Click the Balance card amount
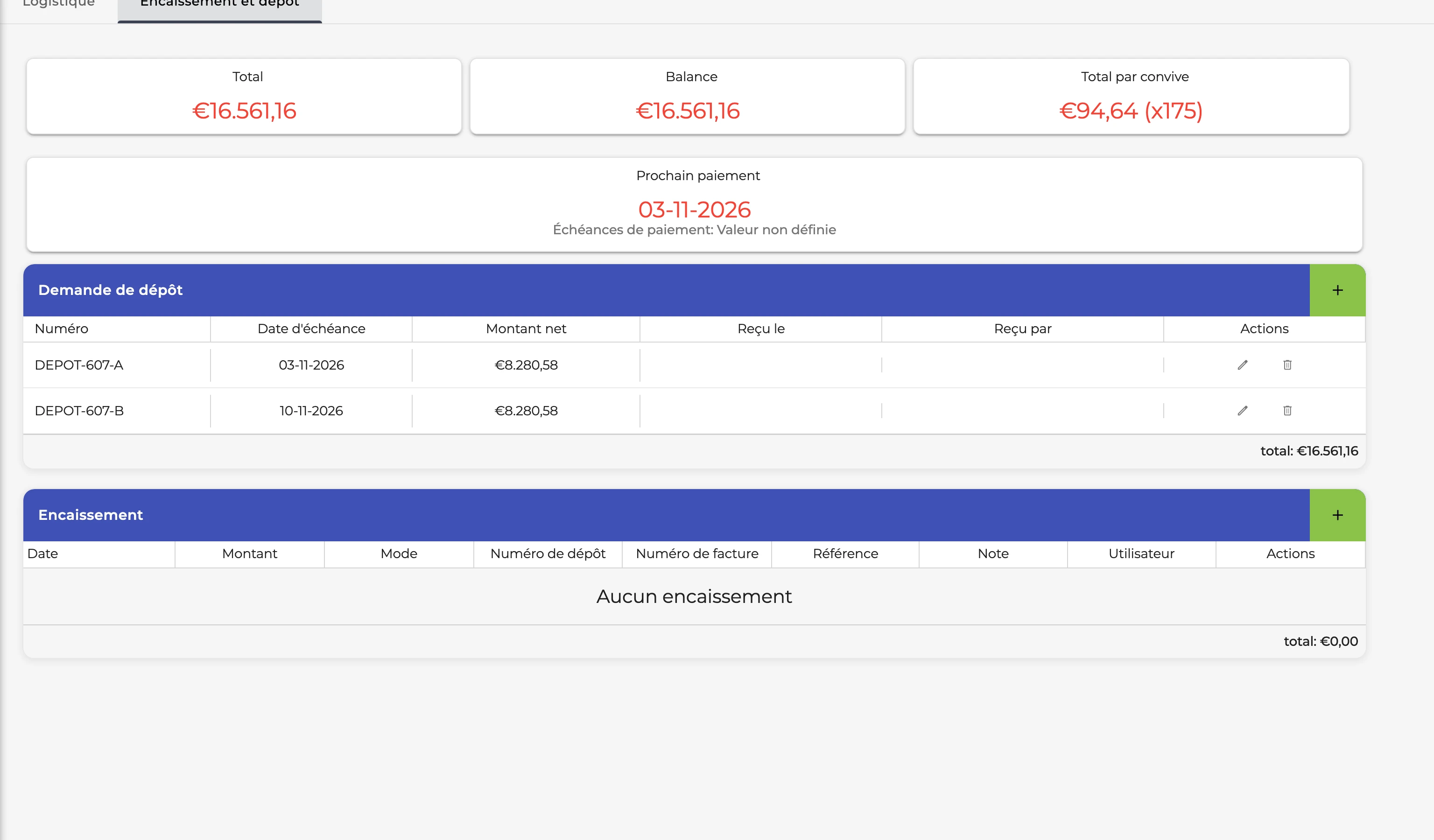Image resolution: width=1434 pixels, height=840 pixels. (688, 111)
